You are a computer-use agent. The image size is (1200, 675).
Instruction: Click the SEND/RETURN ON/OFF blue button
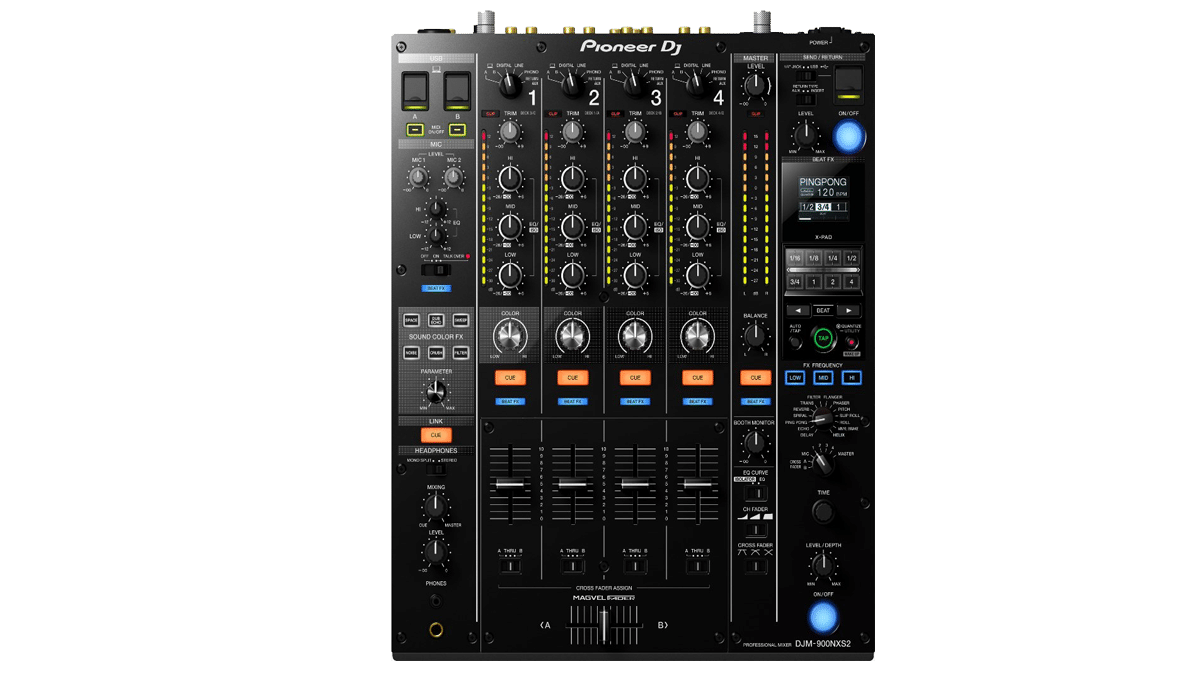pos(848,135)
